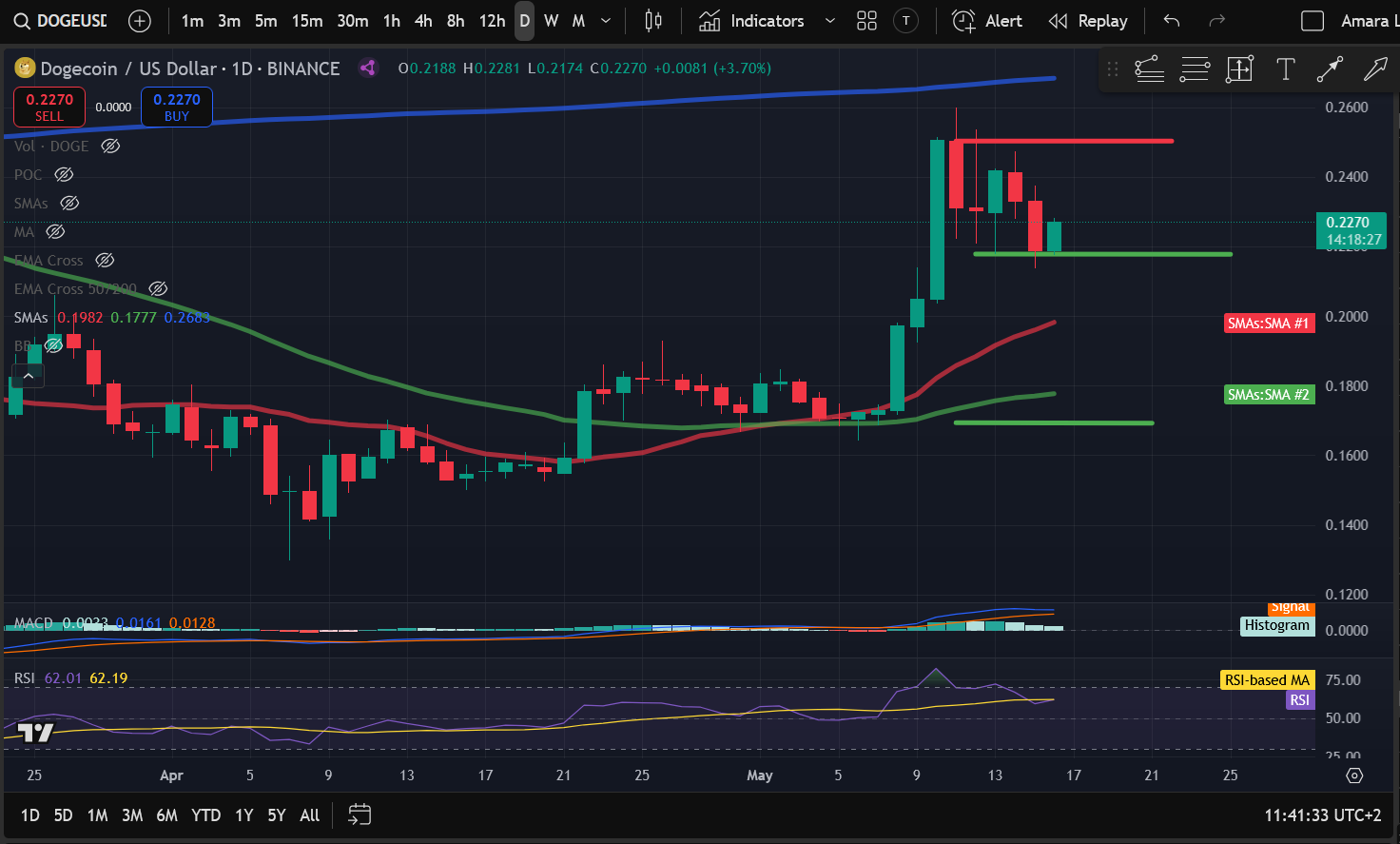The height and width of the screenshot is (844, 1400).
Task: Undo the last chart action
Action: tap(1172, 21)
